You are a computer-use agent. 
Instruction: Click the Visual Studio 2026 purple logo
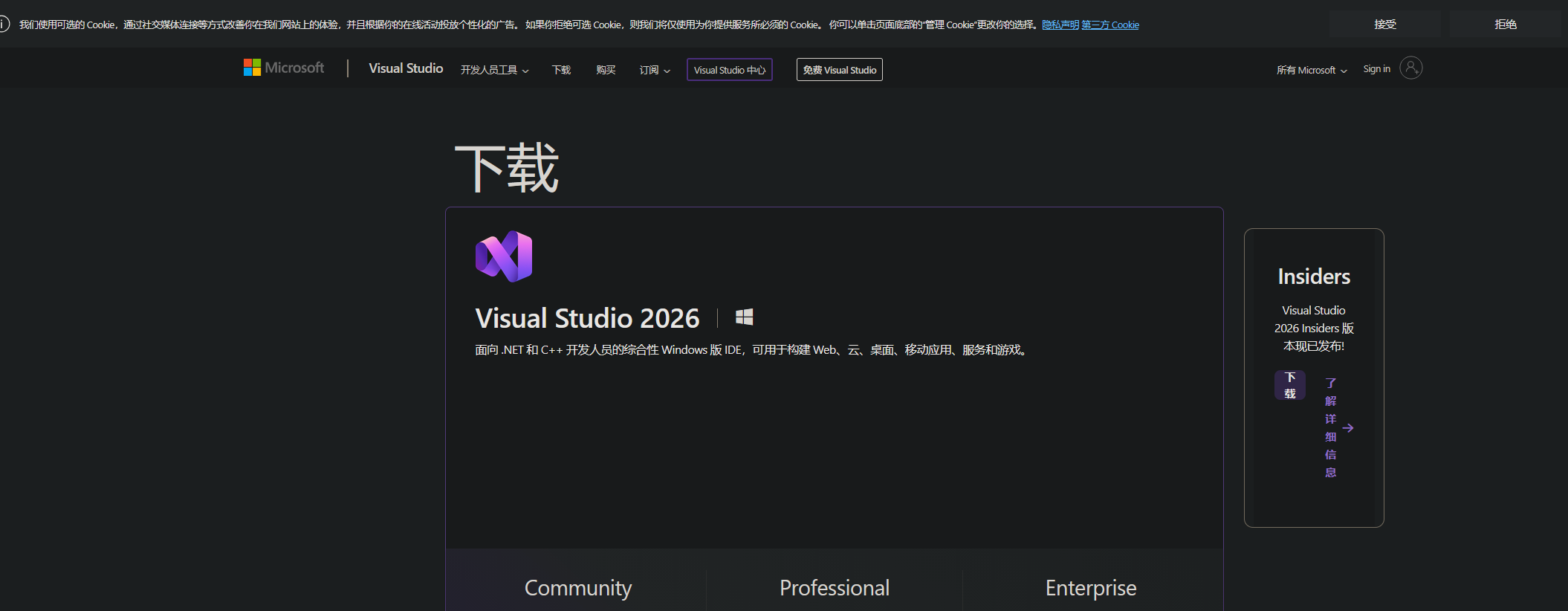(x=504, y=256)
